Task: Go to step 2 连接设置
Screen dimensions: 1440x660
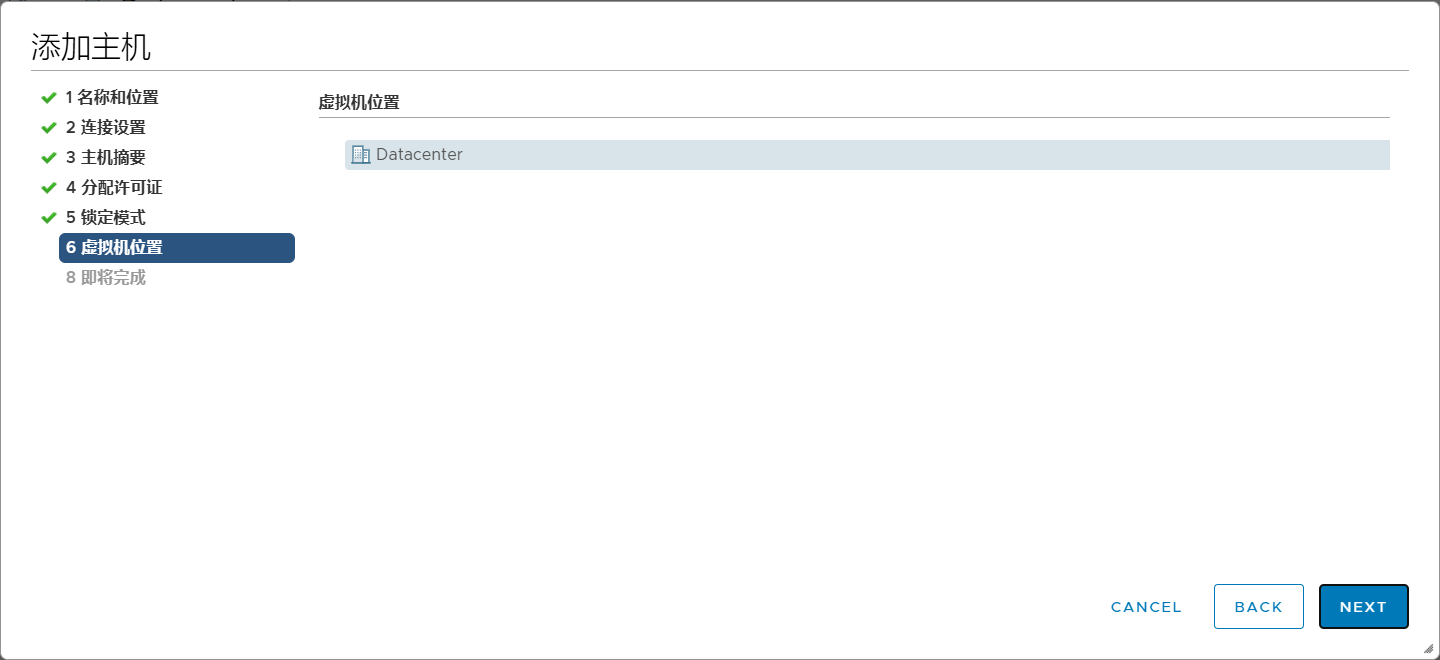Action: (106, 127)
